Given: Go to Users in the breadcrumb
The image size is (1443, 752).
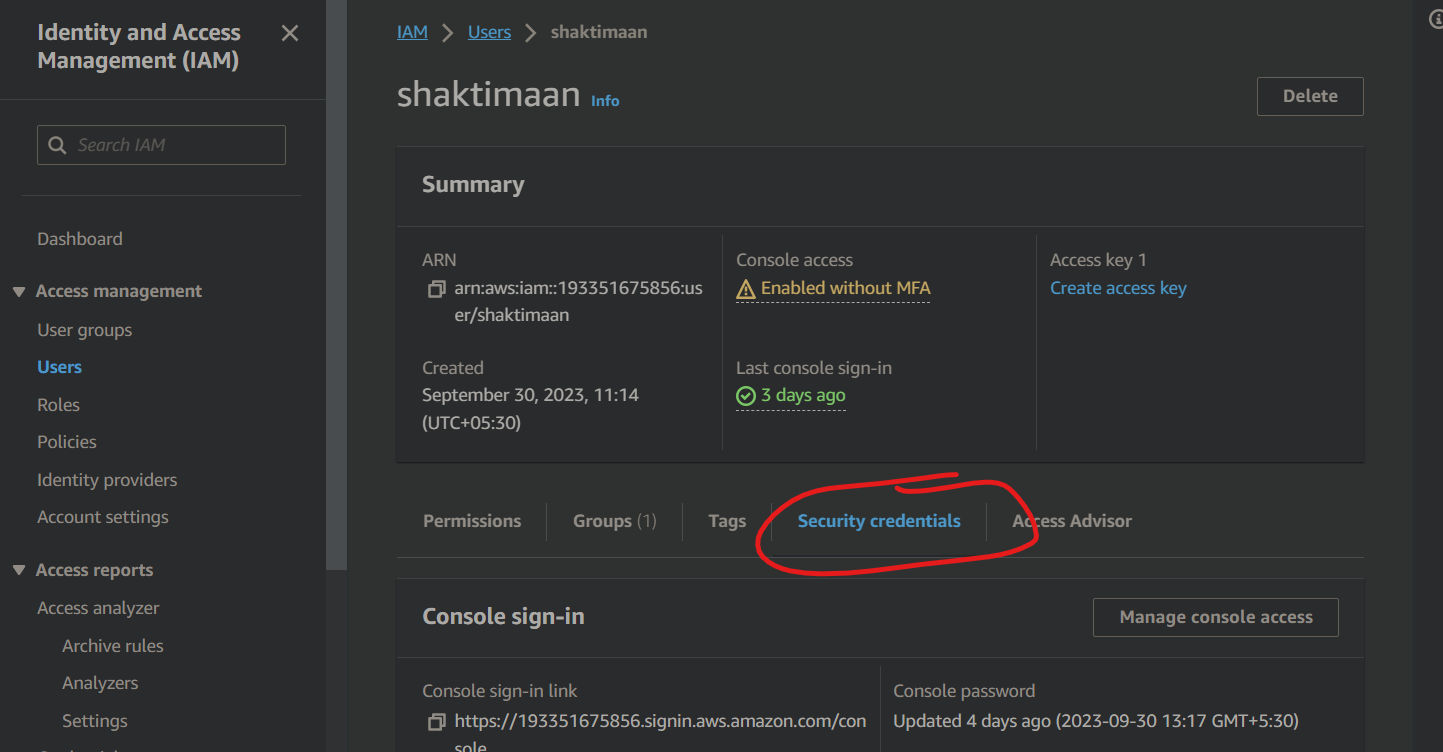Looking at the screenshot, I should point(489,32).
